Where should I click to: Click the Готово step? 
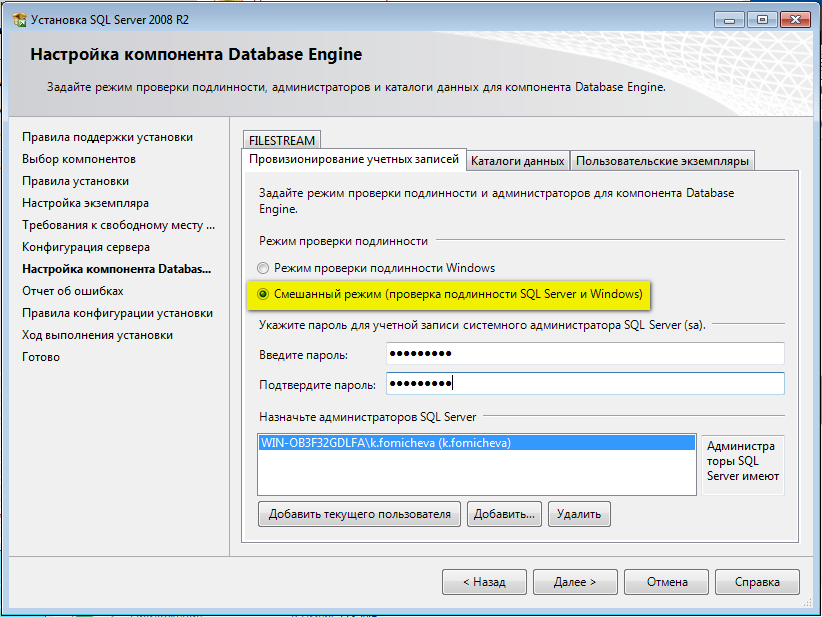[41, 357]
